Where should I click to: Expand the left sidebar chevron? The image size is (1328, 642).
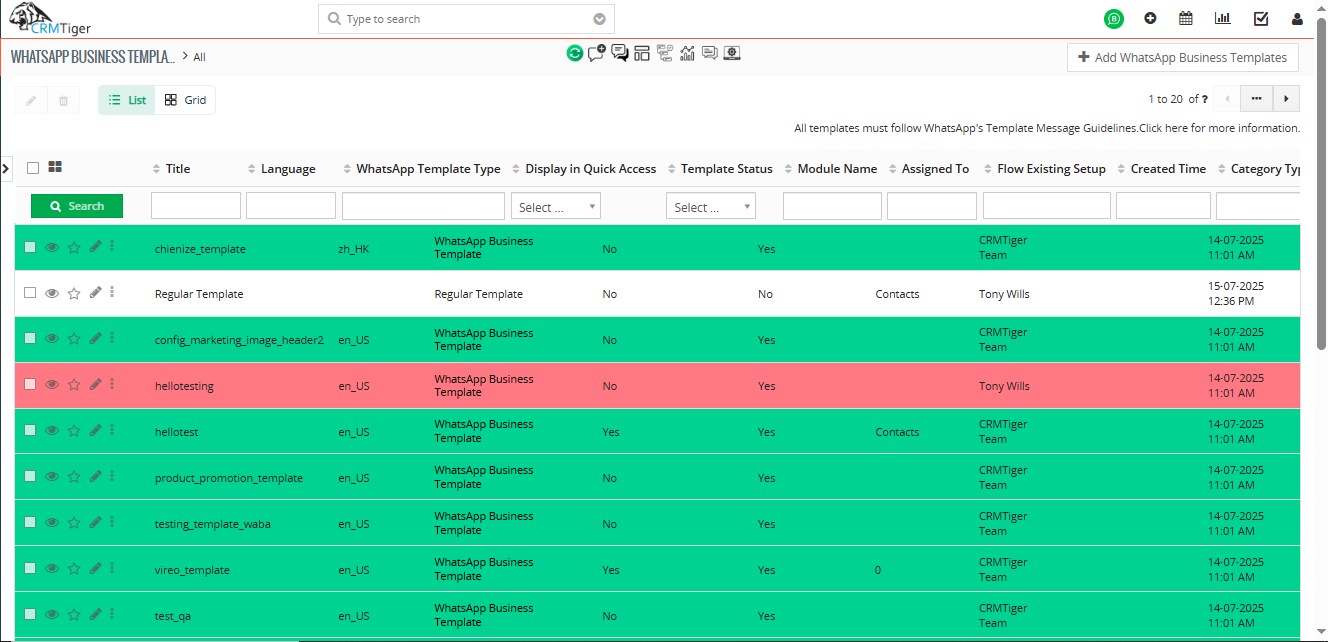[5, 168]
